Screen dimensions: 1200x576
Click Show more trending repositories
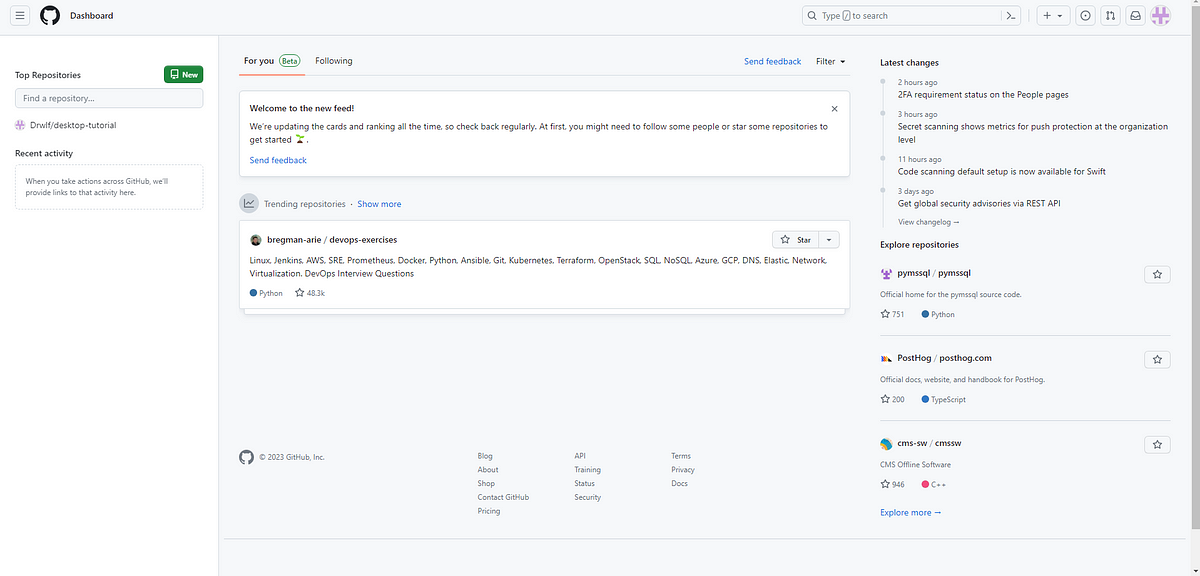pyautogui.click(x=379, y=204)
